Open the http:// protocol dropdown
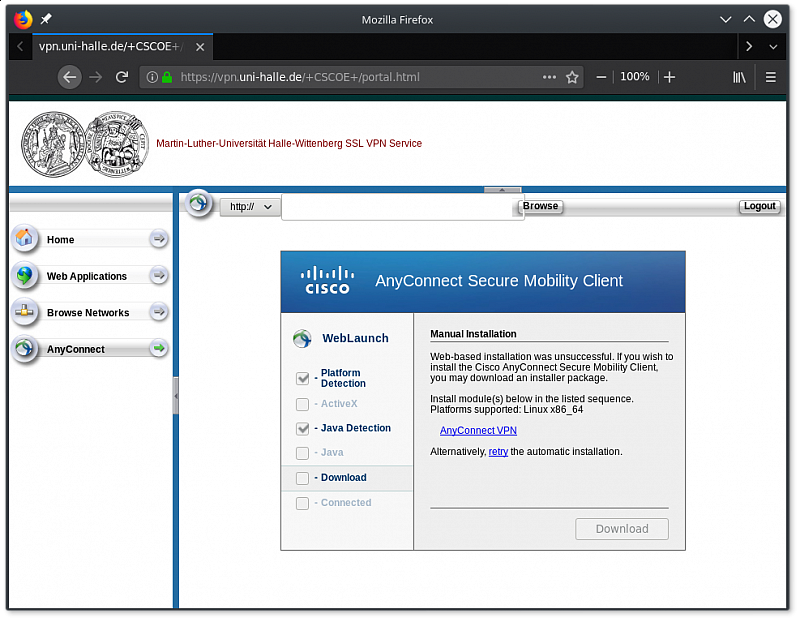 pyautogui.click(x=250, y=207)
